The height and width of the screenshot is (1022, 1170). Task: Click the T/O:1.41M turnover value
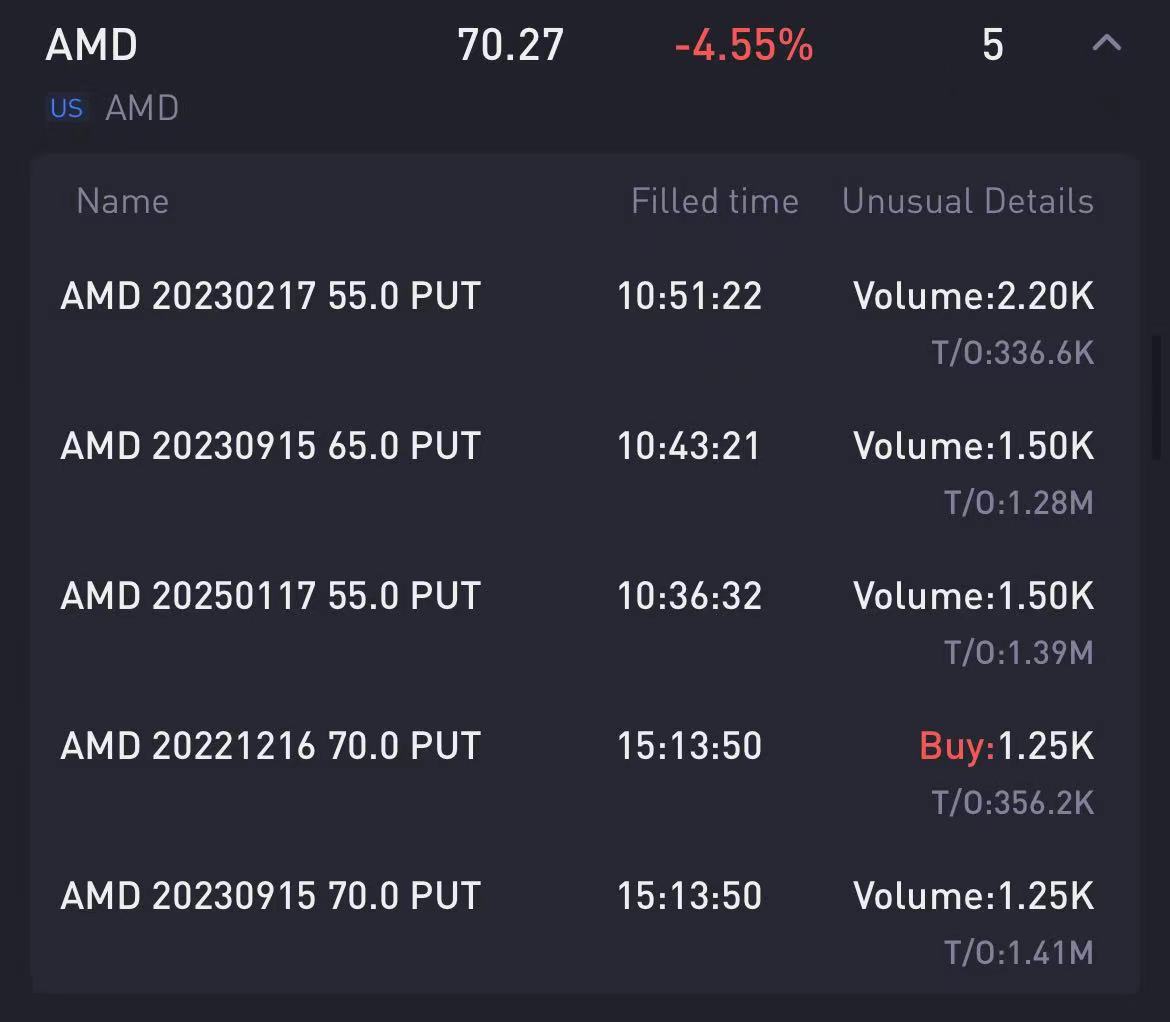[1018, 952]
